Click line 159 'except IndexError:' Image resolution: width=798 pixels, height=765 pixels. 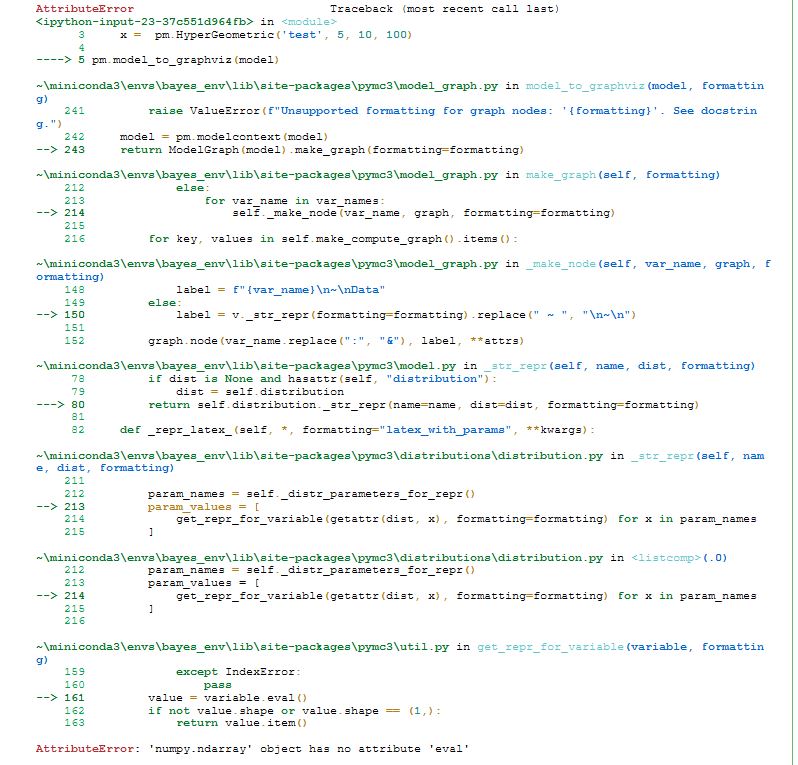coord(238,672)
